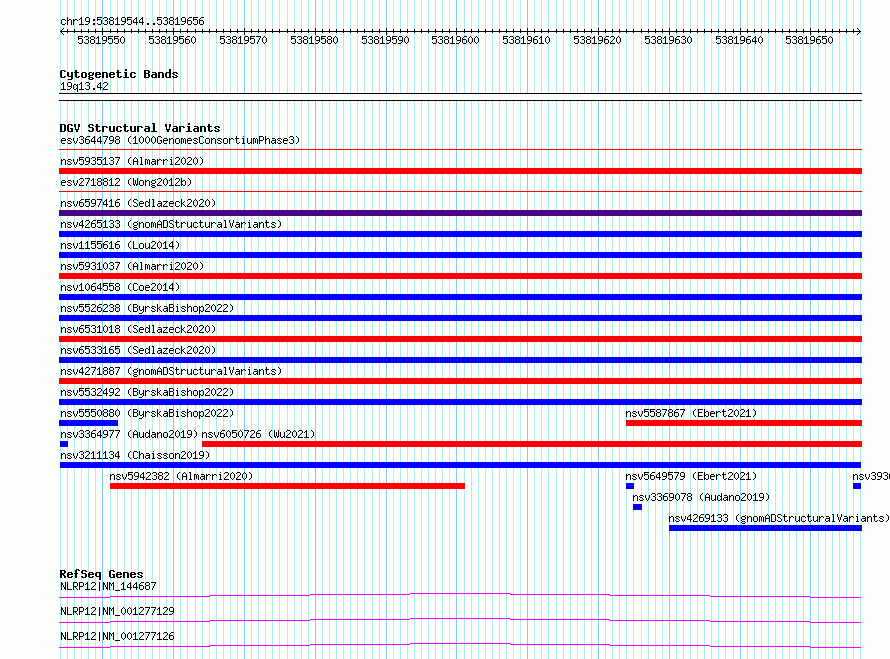The width and height of the screenshot is (890, 659).
Task: Click the chr19:53819544..53819656 coordinate label
Action: [132, 21]
